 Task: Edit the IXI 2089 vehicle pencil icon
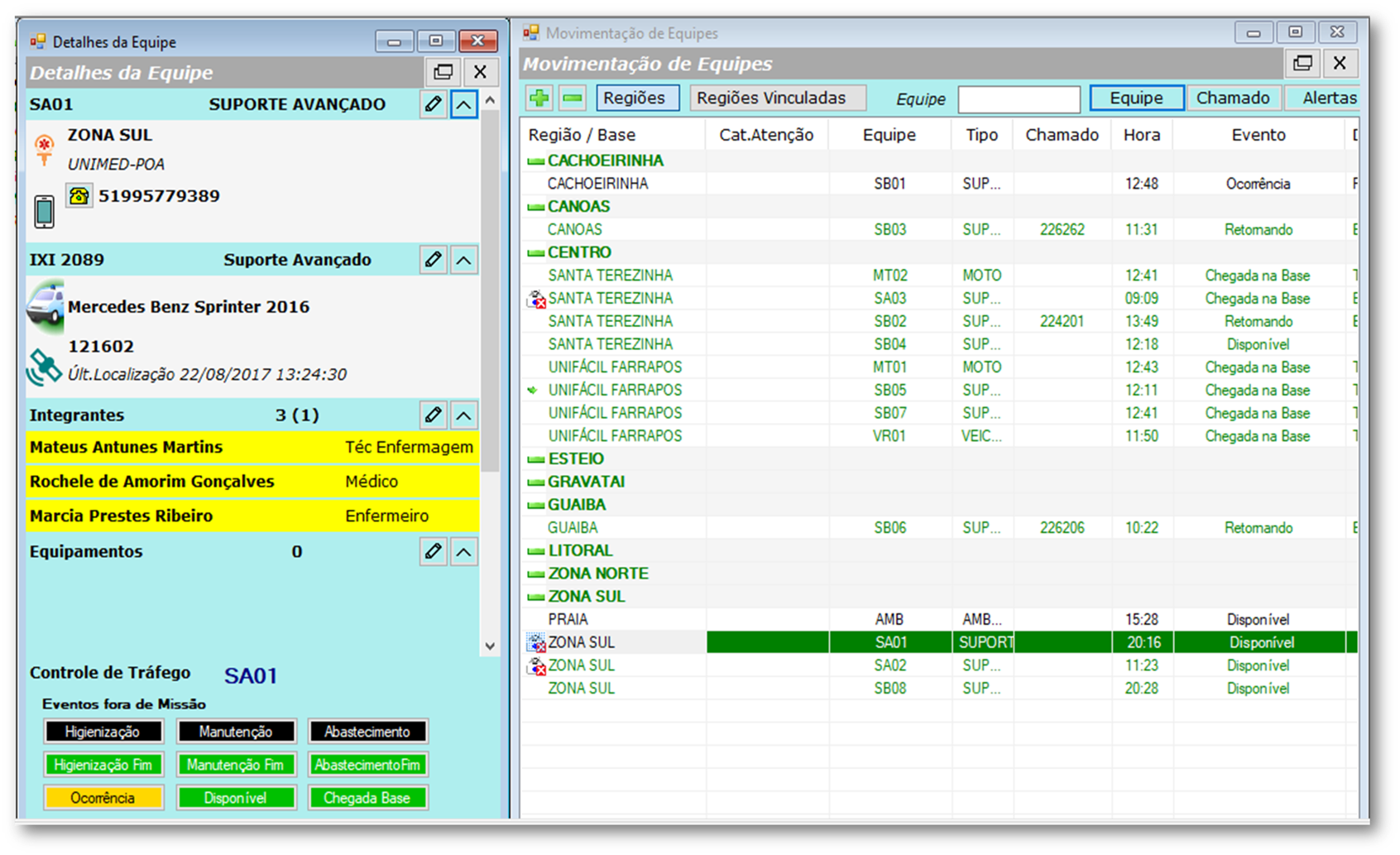pyautogui.click(x=433, y=260)
